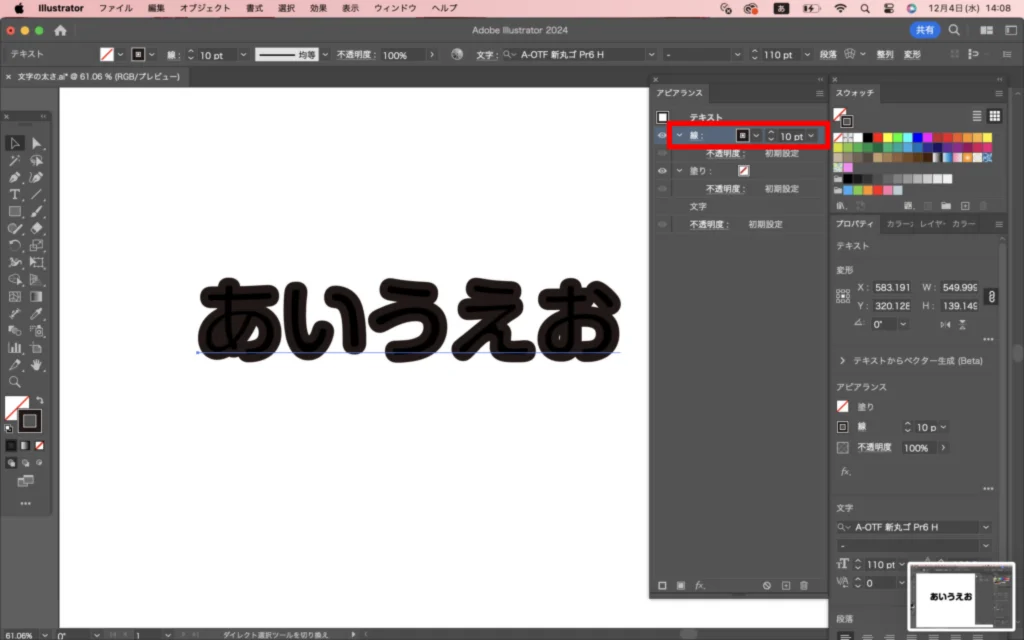Click the Home icon in the top bar
Screen dimensions: 1024x640
tap(60, 30)
